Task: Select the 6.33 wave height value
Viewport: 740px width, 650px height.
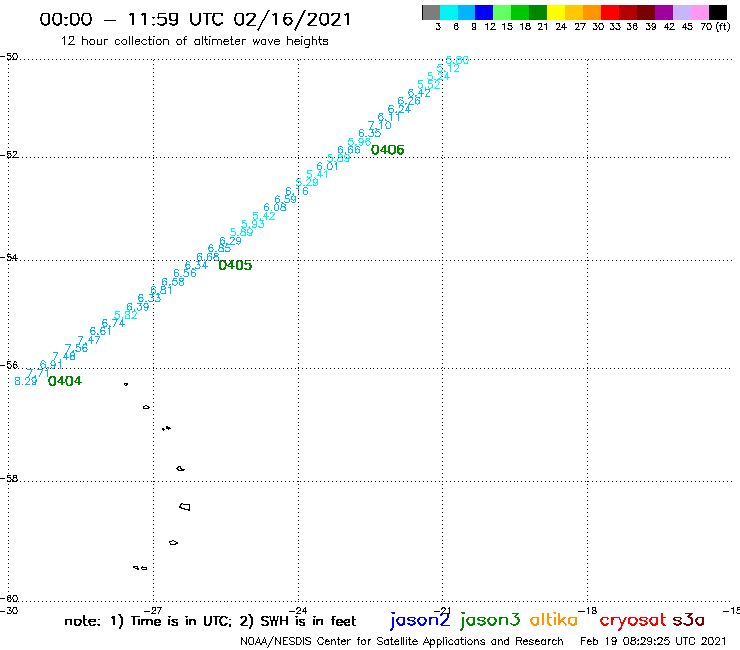Action: (x=149, y=298)
